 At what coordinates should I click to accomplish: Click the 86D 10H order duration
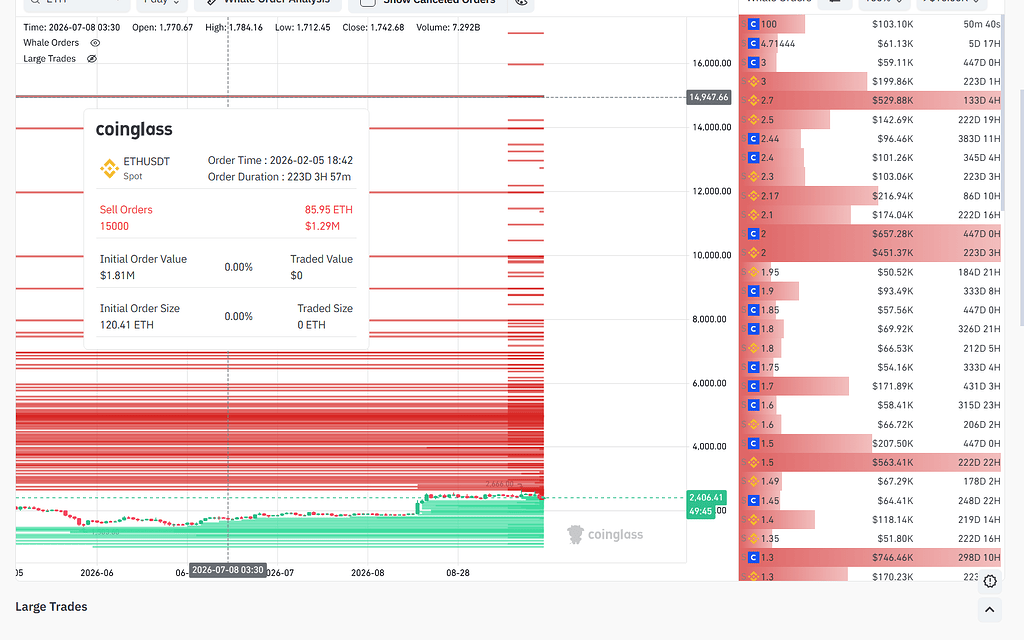(x=982, y=196)
